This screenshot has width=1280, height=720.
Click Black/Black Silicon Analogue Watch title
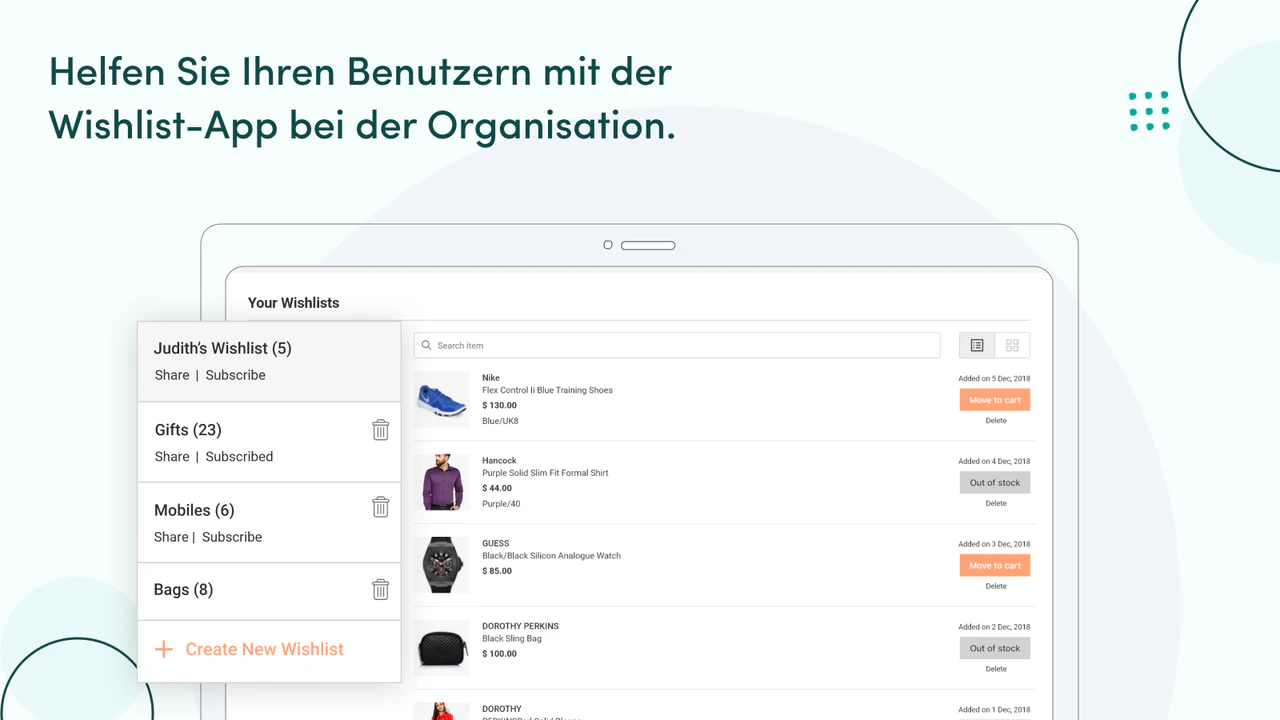pos(551,556)
